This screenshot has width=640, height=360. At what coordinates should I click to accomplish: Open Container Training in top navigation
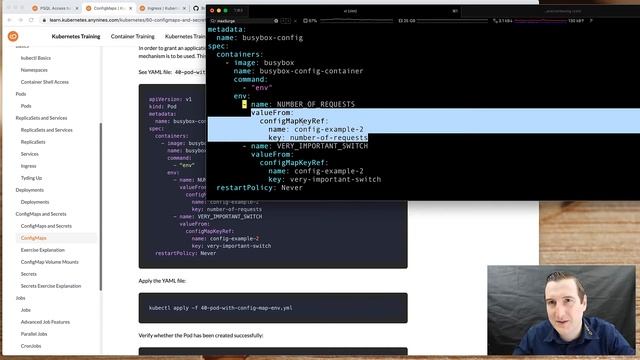point(133,36)
